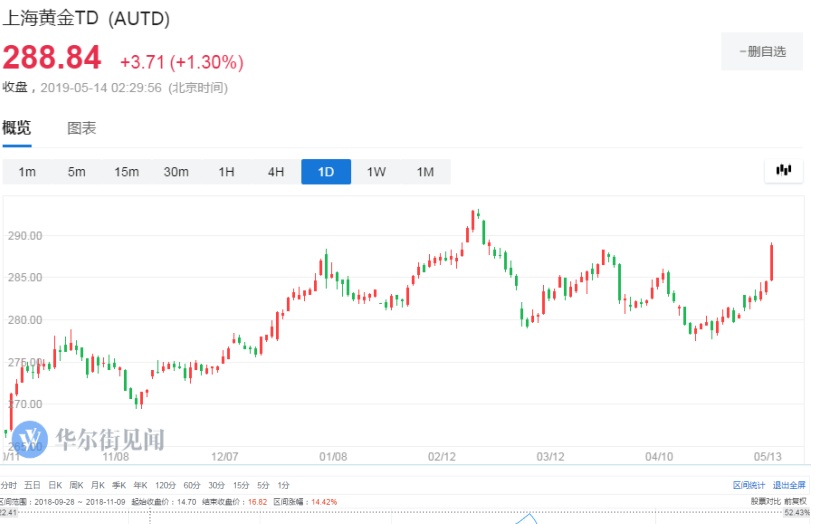Image resolution: width=815 pixels, height=524 pixels.
Task: Select the 日K period option
Action: pos(55,484)
